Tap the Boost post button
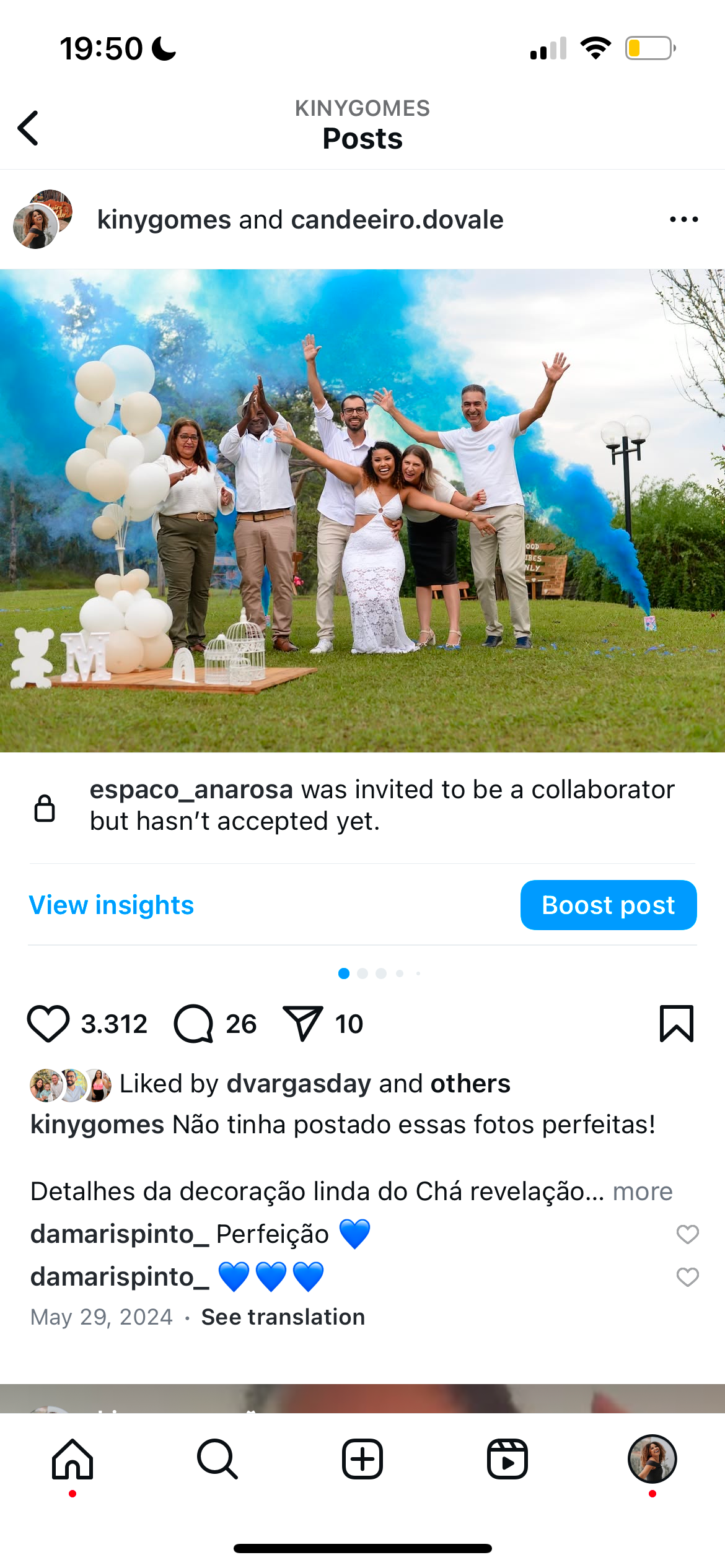 tap(609, 905)
